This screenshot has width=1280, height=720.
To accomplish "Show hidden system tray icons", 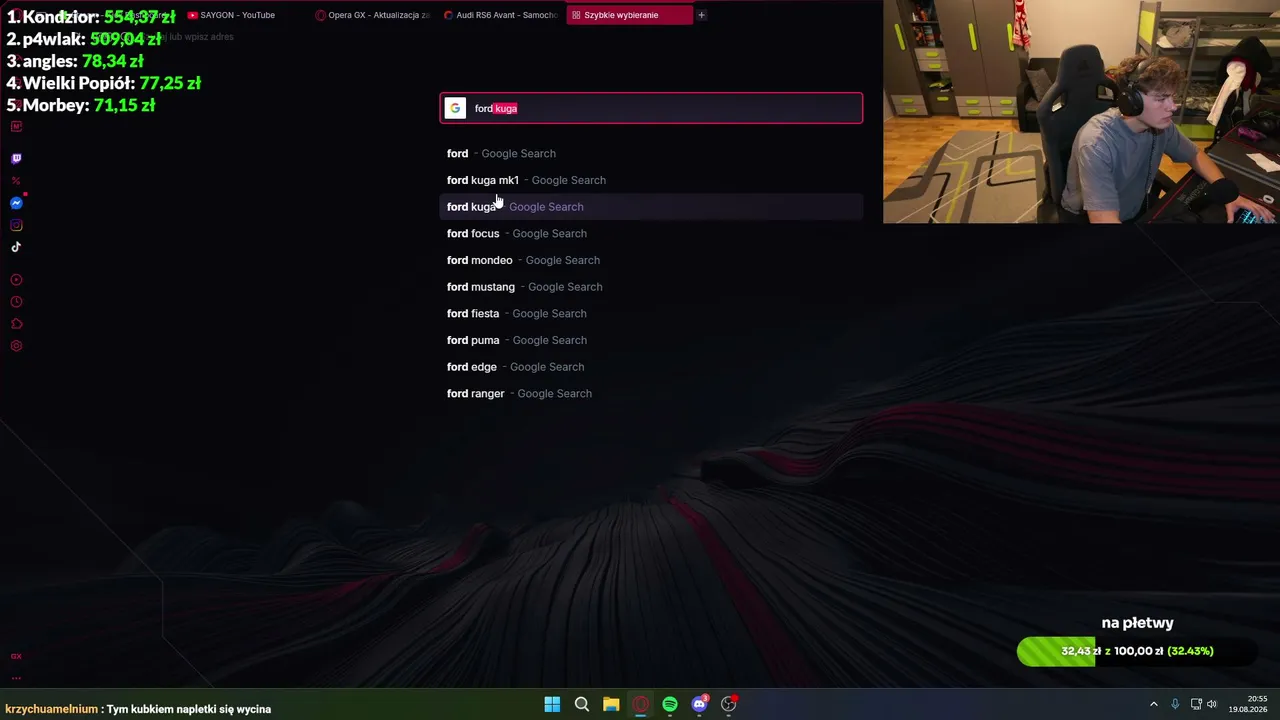I will point(1153,704).
